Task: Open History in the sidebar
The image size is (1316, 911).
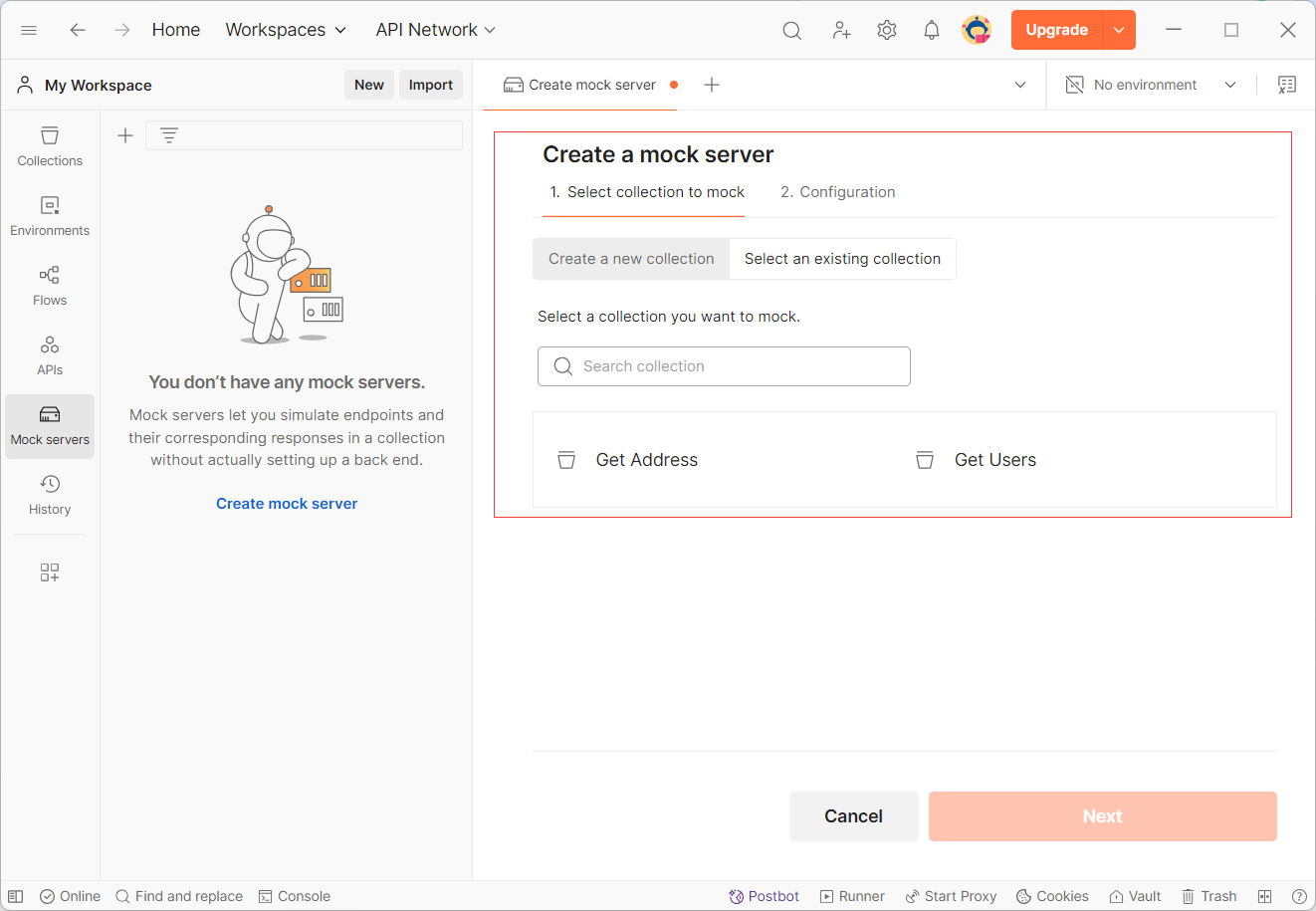Action: coord(50,495)
